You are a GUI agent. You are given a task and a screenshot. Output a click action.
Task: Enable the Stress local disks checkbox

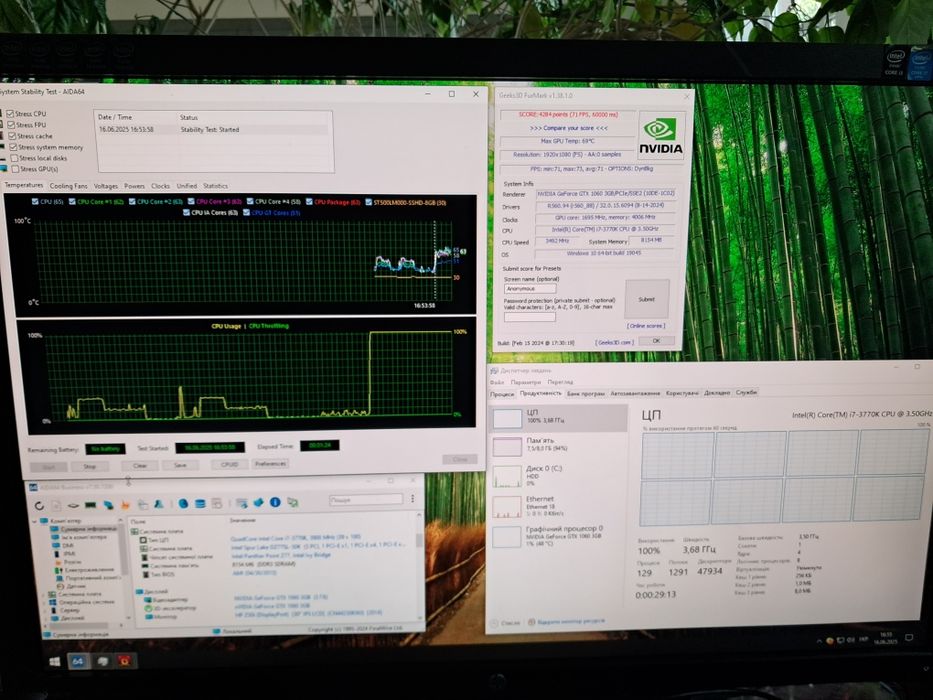point(14,158)
